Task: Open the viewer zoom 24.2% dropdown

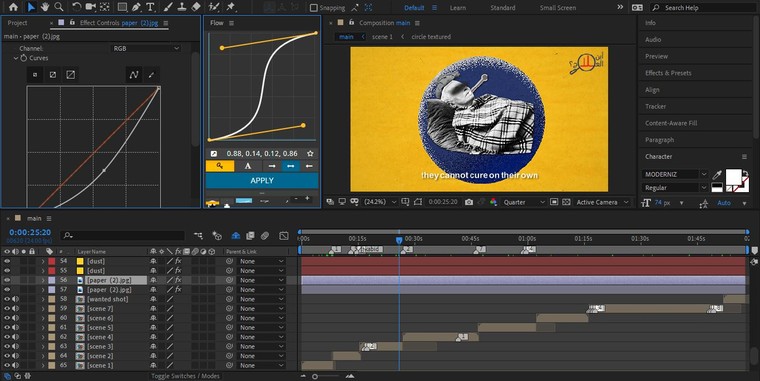Action: [x=380, y=202]
